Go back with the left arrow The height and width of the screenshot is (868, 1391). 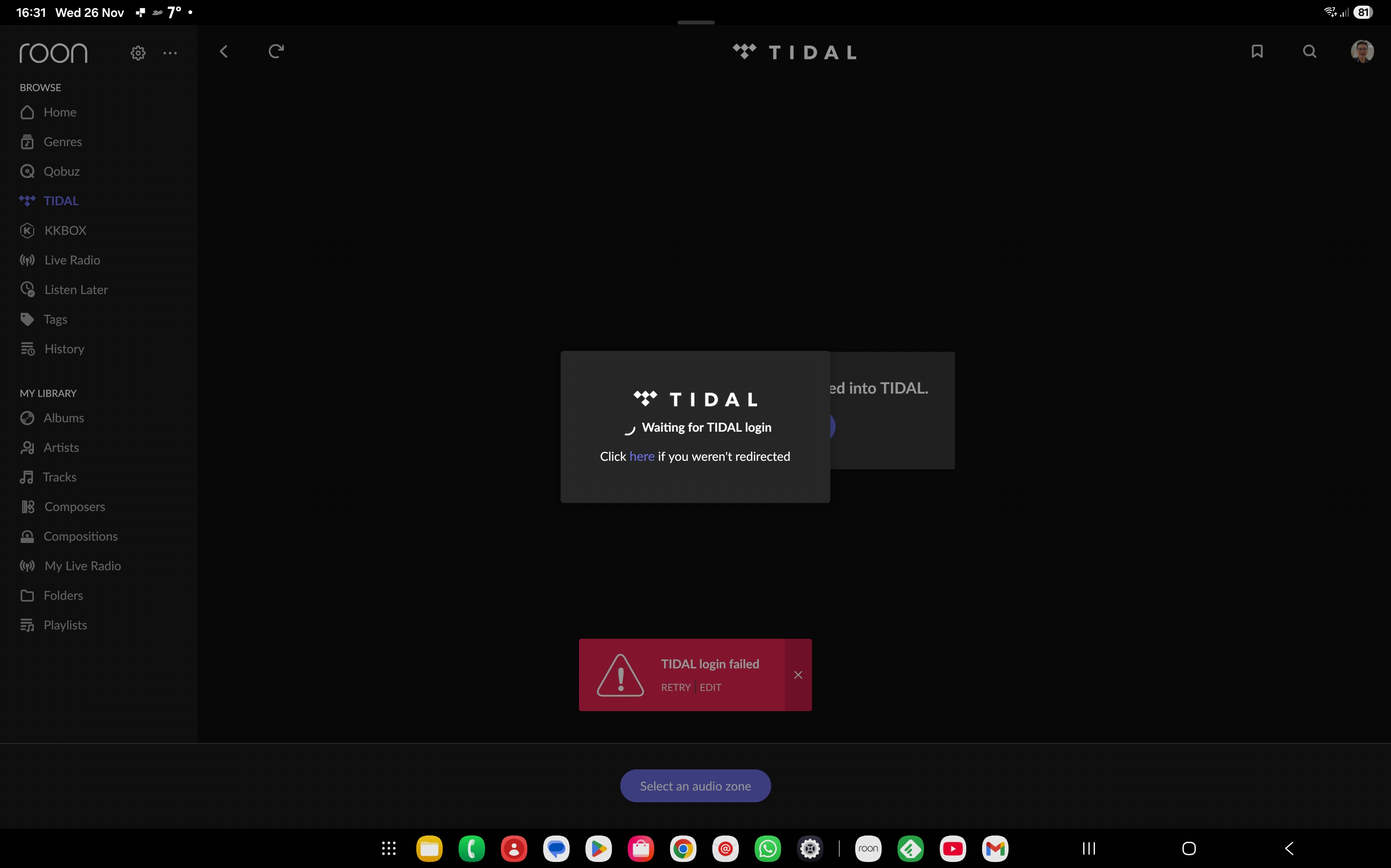pyautogui.click(x=224, y=52)
